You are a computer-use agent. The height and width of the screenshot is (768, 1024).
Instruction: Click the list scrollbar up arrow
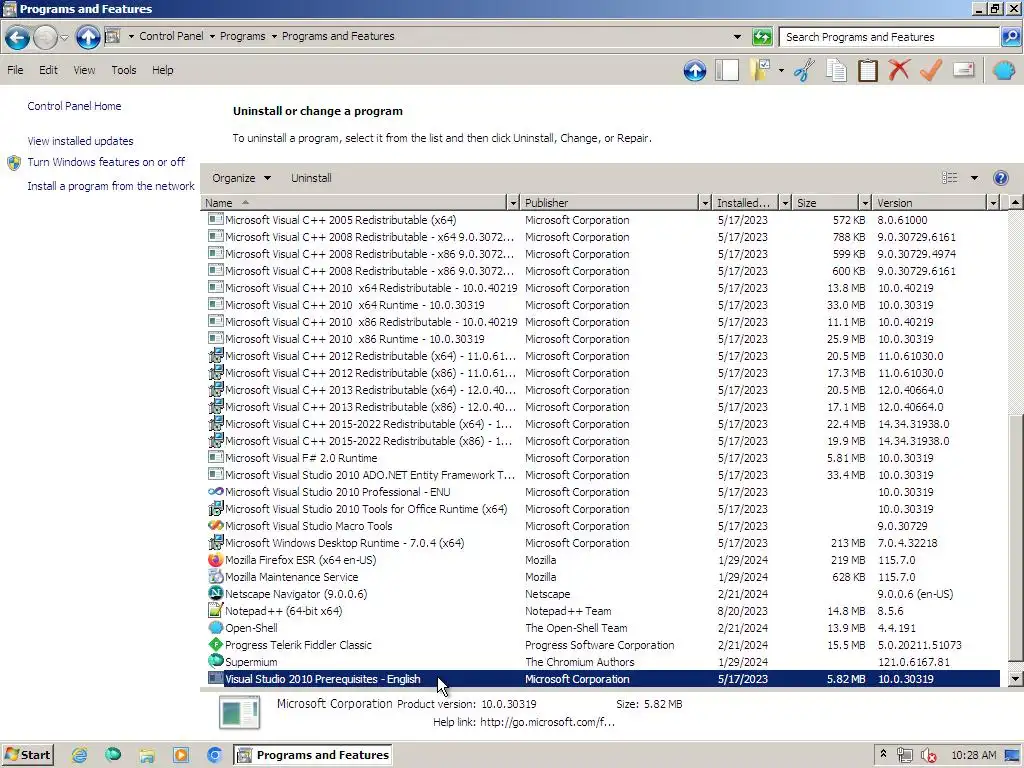click(x=1015, y=202)
